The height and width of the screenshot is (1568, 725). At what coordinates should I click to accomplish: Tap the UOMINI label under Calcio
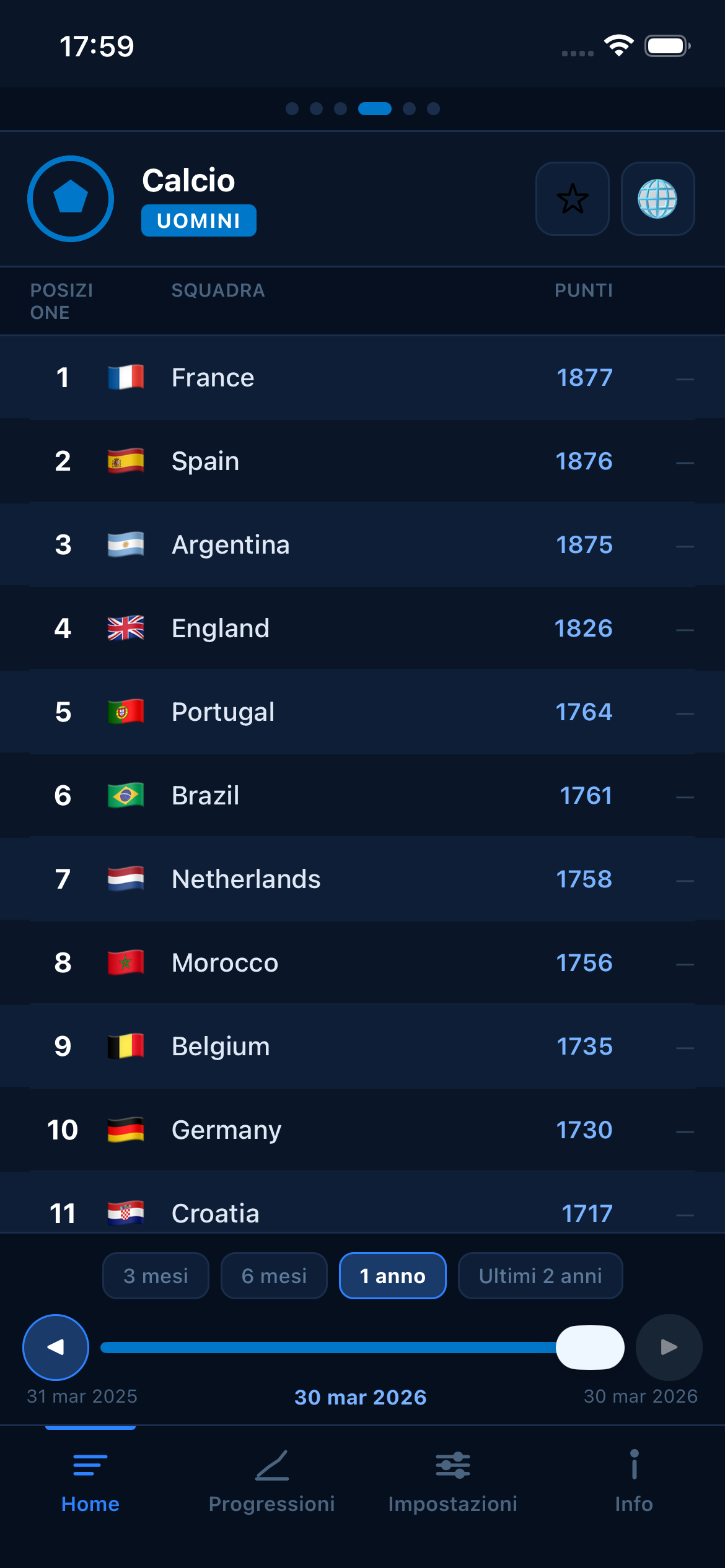[198, 220]
